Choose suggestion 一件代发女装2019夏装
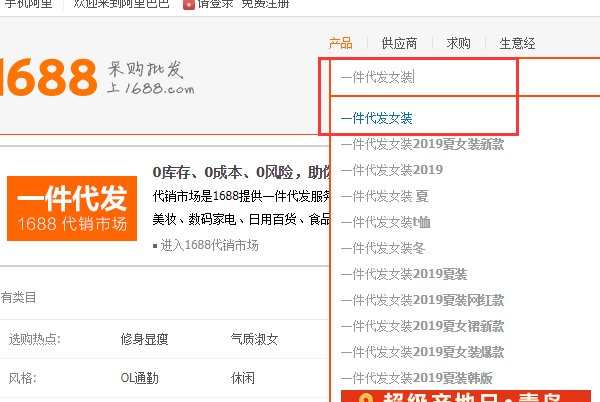The width and height of the screenshot is (600, 402). click(404, 274)
